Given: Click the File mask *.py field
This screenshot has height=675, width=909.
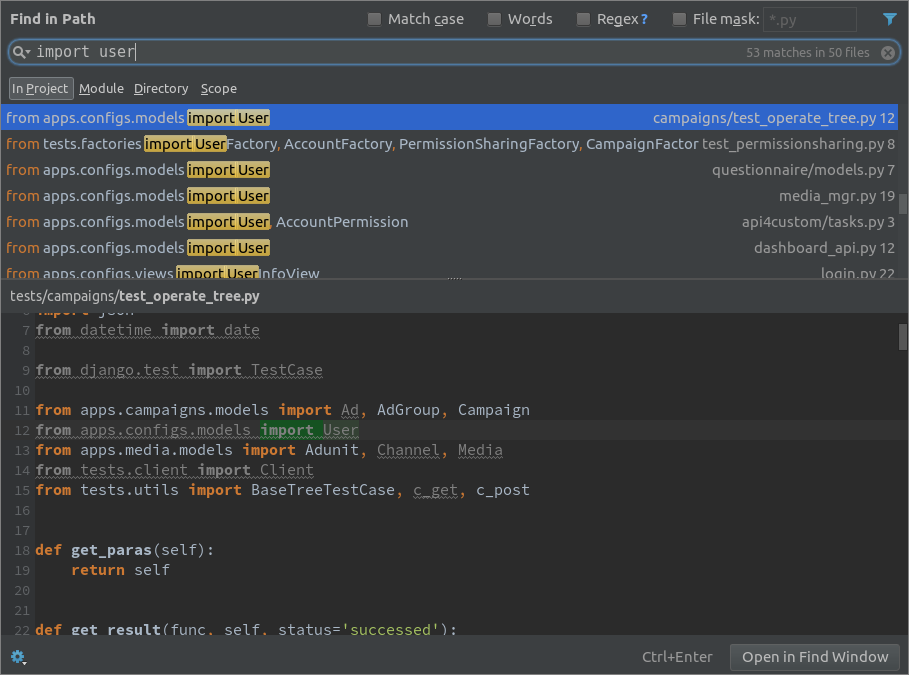Looking at the screenshot, I should tap(809, 19).
